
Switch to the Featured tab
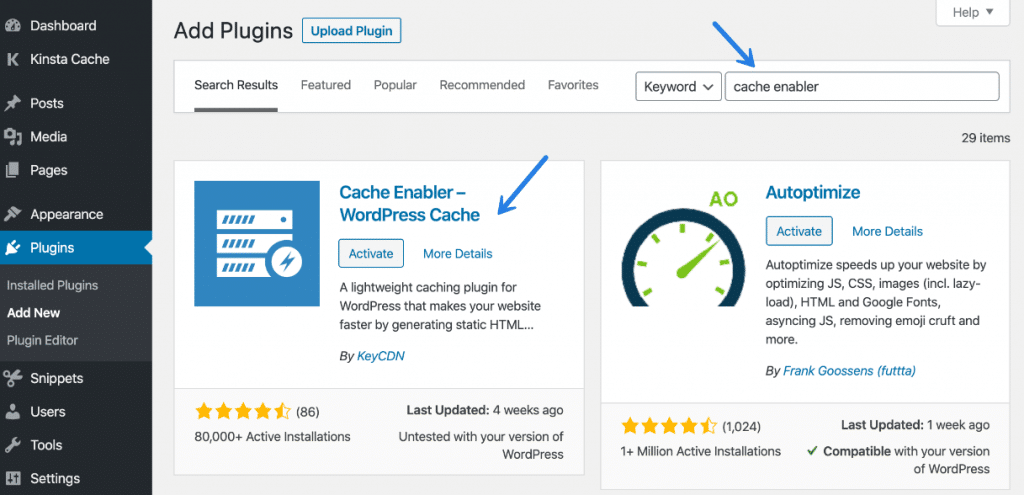coord(325,85)
